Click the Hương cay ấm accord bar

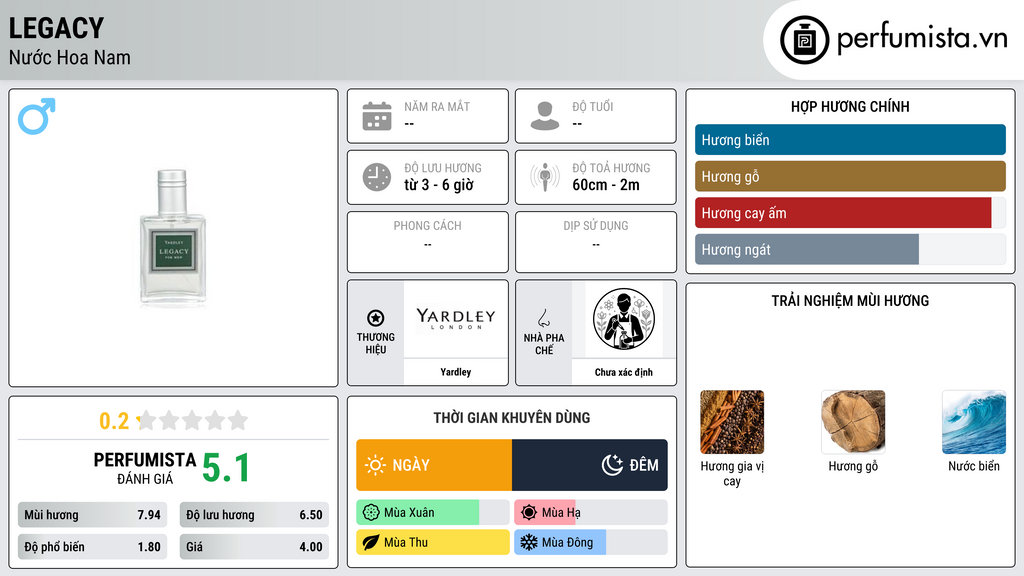(850, 213)
